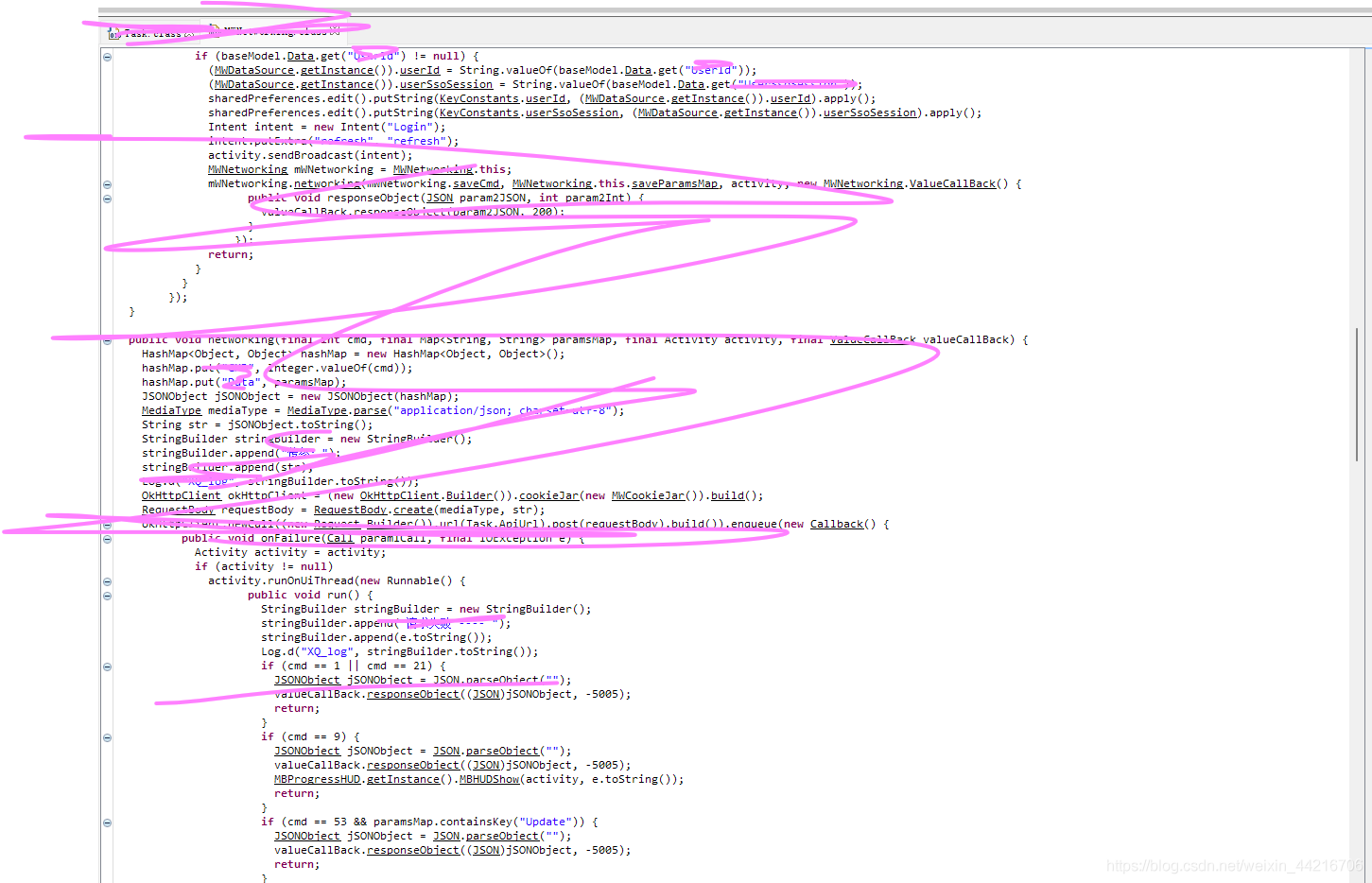Collapse the mWNetworking.networking ValueCallBack block
Image resolution: width=1372 pixels, height=883 pixels.
click(107, 184)
